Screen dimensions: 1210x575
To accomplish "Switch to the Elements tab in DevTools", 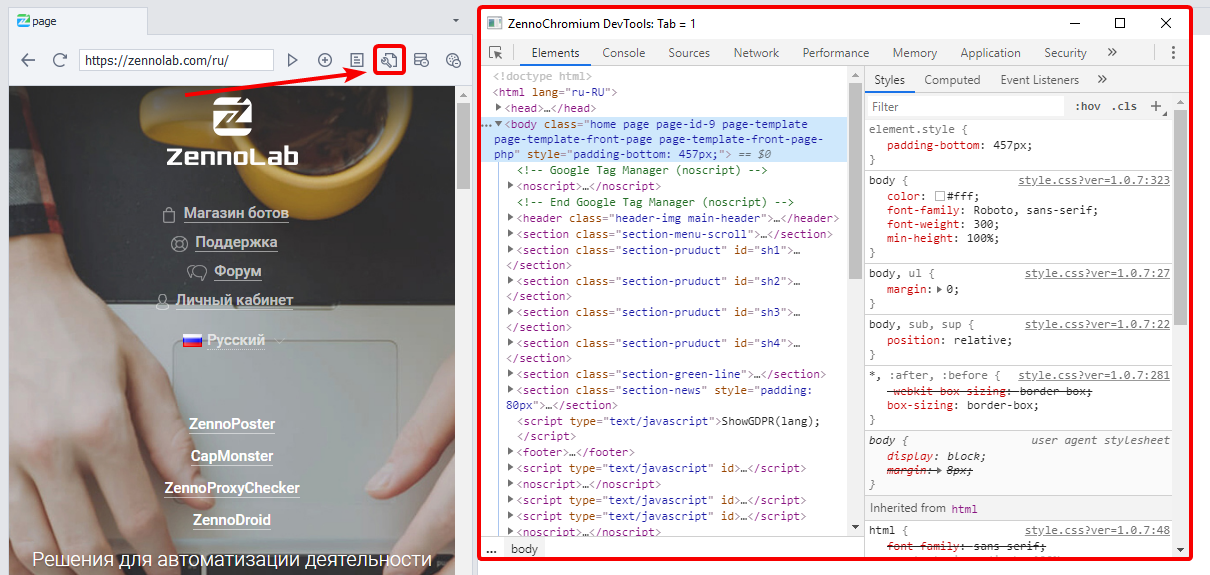I will click(555, 53).
